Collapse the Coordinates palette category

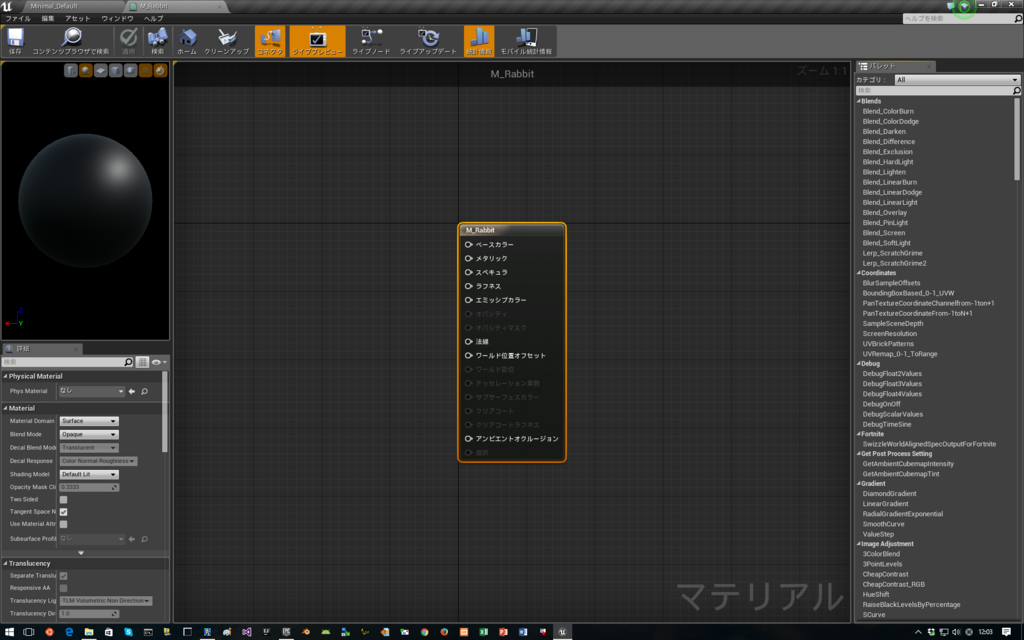[858, 273]
